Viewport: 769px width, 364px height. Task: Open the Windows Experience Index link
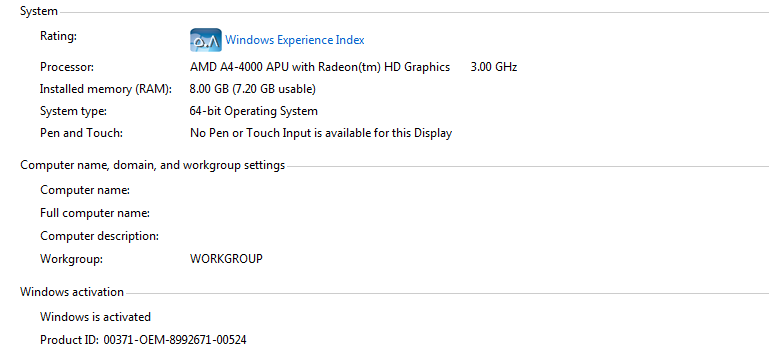tap(295, 40)
